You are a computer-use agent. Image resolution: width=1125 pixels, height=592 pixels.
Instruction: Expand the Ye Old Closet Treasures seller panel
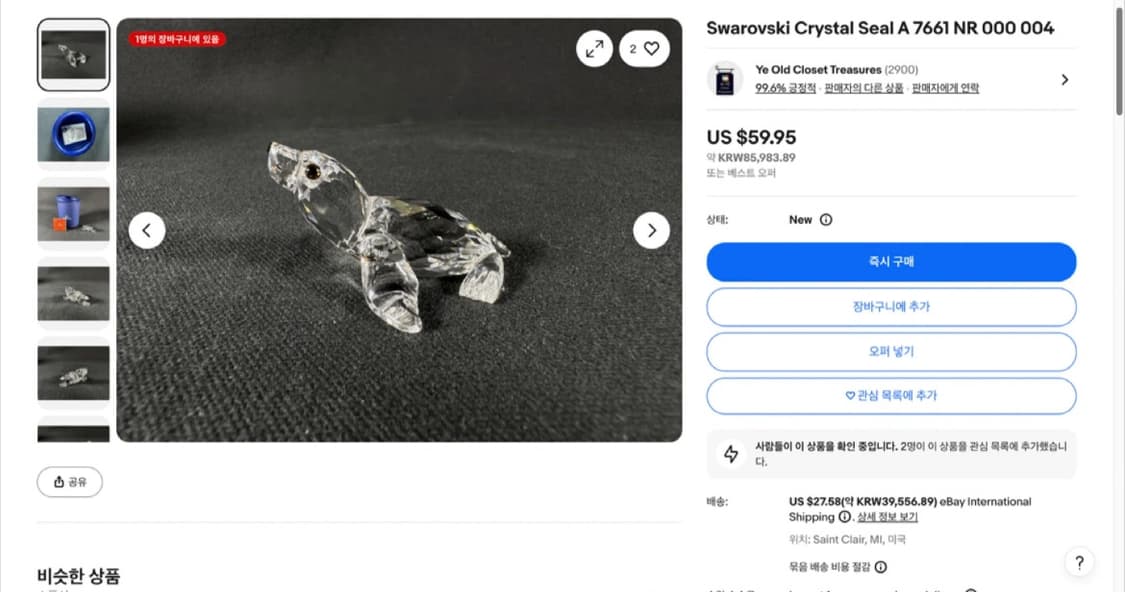click(1064, 79)
